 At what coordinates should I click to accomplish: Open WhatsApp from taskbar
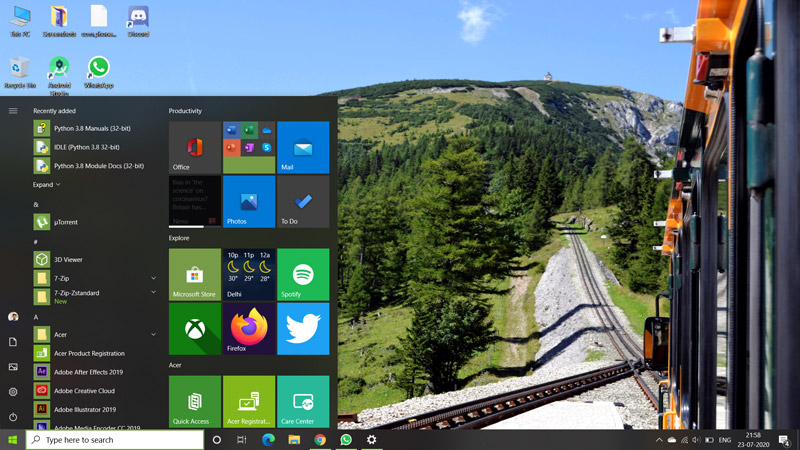pos(346,440)
